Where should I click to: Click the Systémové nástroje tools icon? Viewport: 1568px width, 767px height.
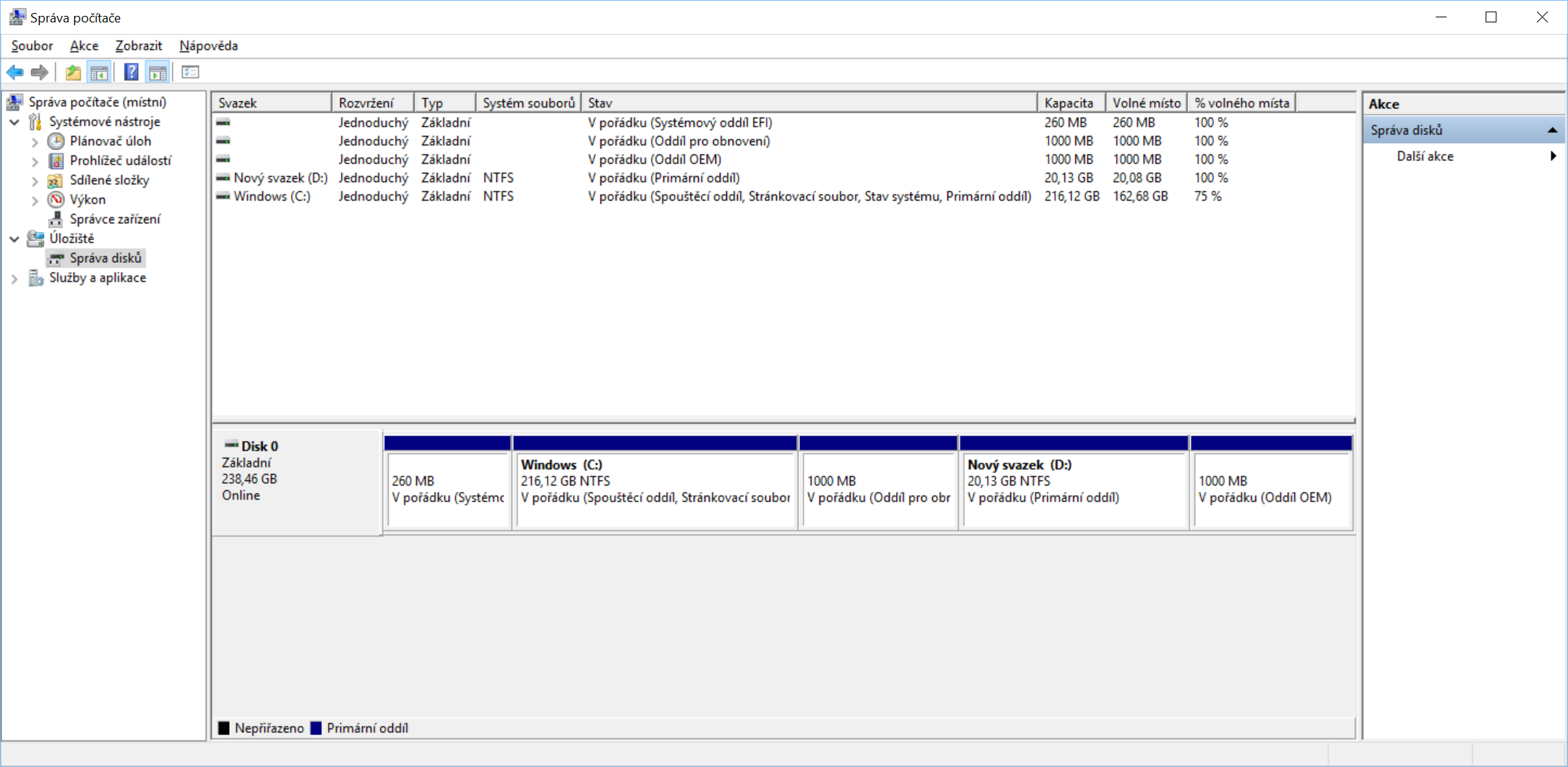point(35,121)
